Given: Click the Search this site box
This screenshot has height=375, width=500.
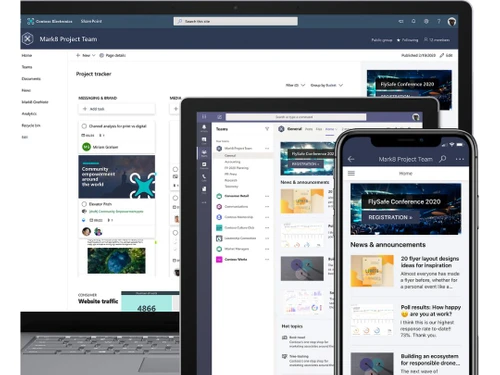Looking at the screenshot, I should click(x=236, y=21).
